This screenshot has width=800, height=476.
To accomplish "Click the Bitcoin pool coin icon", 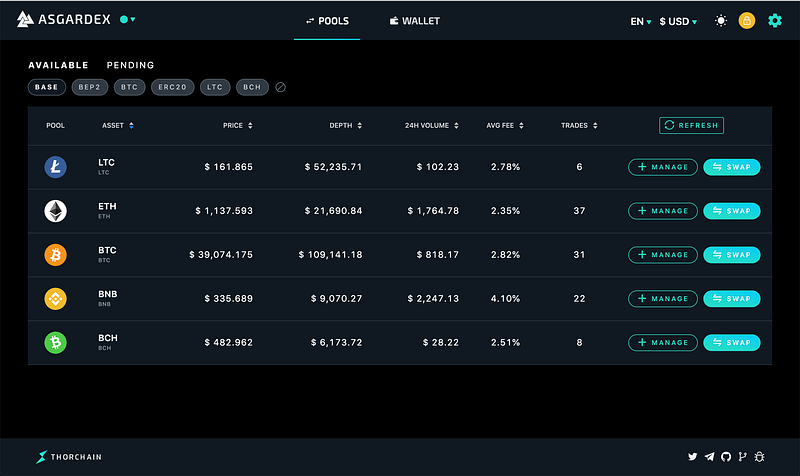I will point(56,255).
